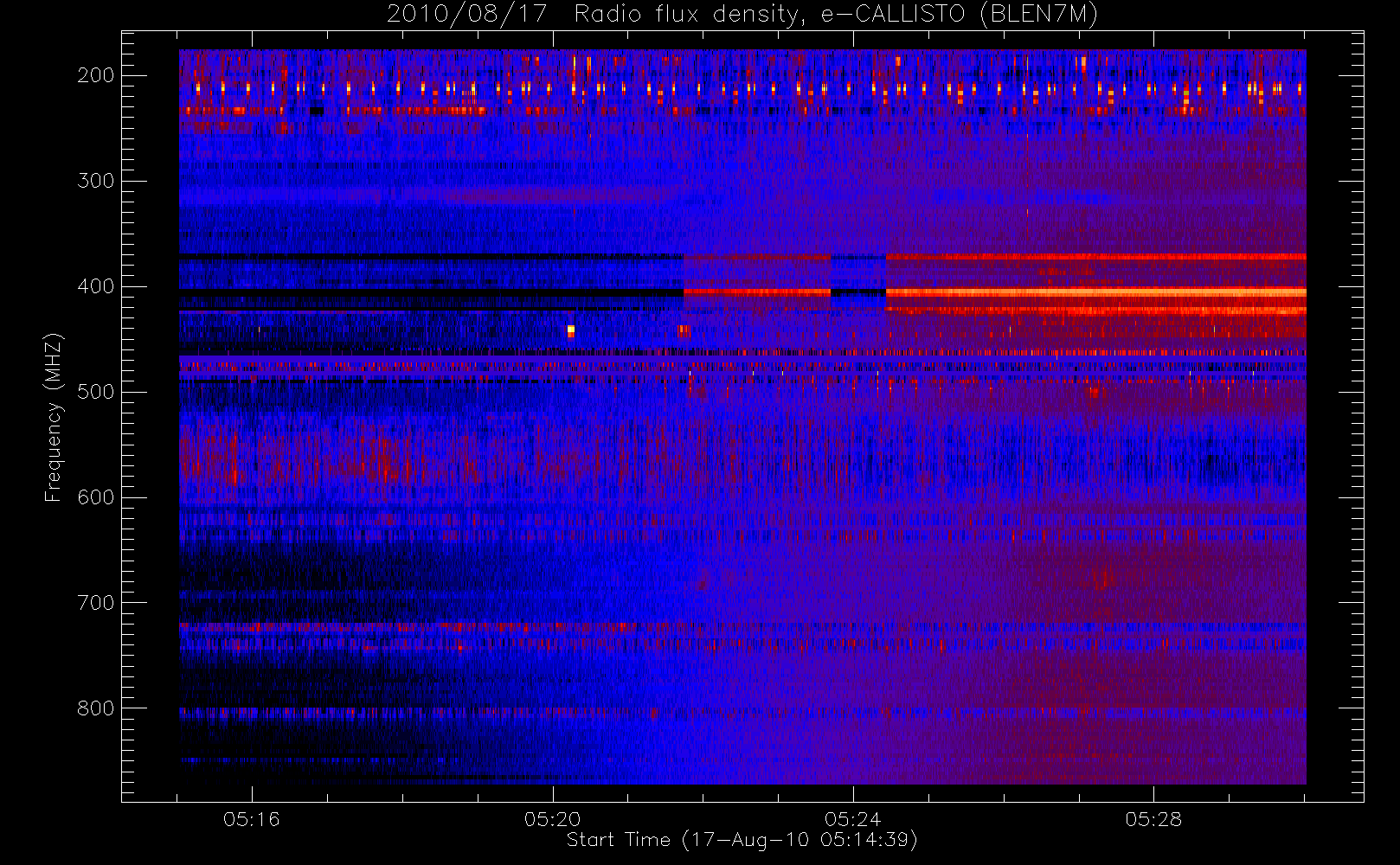Click the 800 frequency tick label

[x=96, y=708]
